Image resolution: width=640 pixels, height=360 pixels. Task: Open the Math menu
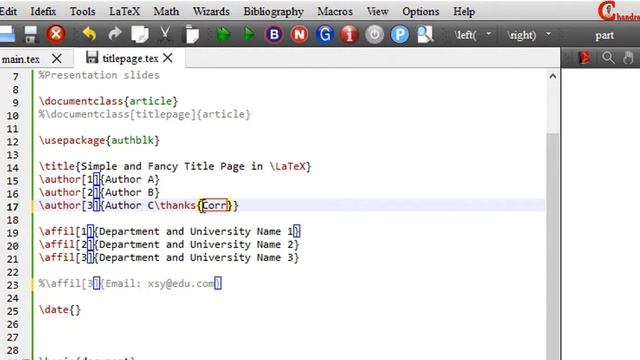166,11
